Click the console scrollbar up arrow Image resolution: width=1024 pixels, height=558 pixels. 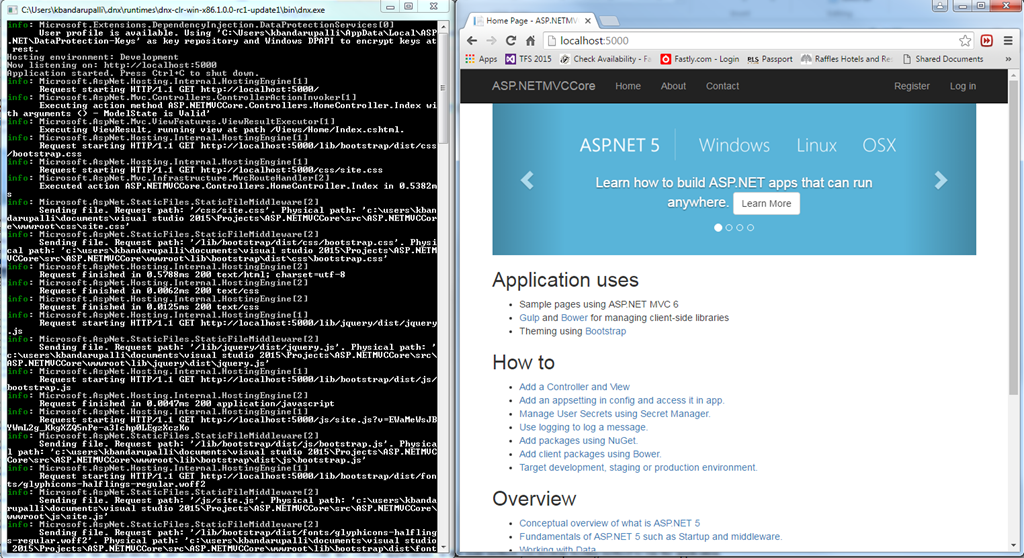pyautogui.click(x=443, y=27)
